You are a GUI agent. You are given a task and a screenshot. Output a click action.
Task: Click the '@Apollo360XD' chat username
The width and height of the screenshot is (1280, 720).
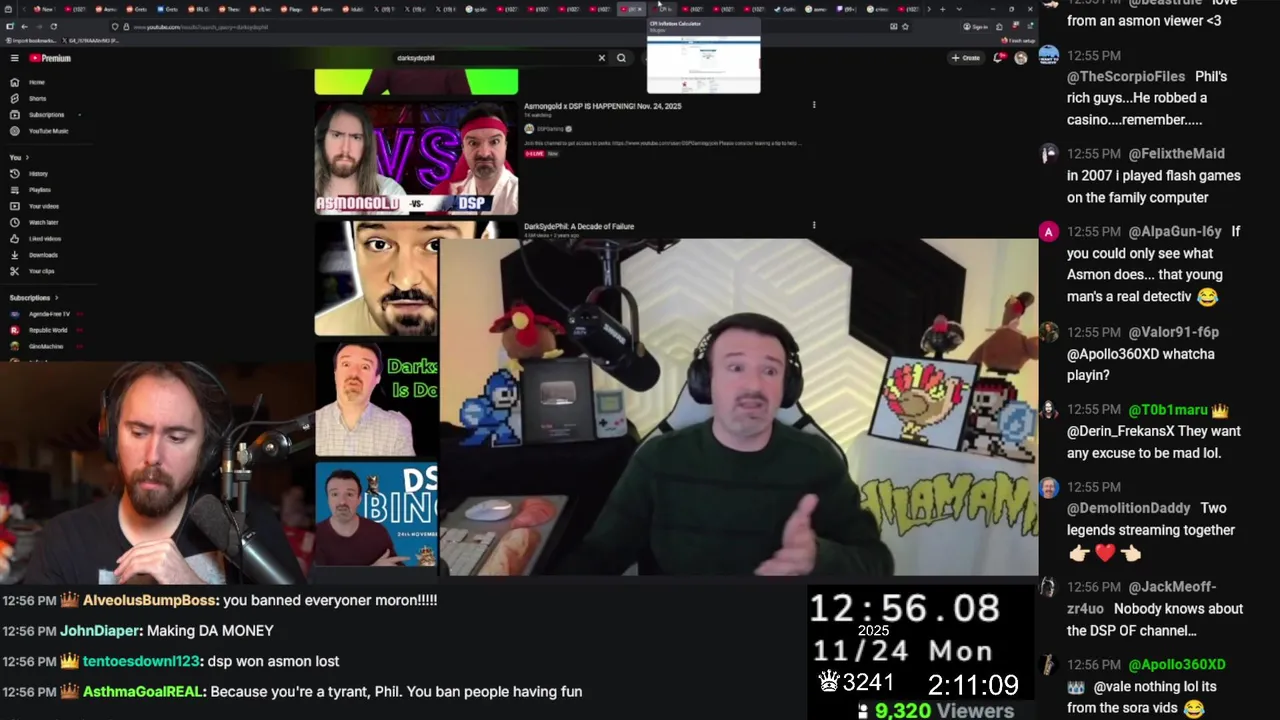[x=1177, y=664]
